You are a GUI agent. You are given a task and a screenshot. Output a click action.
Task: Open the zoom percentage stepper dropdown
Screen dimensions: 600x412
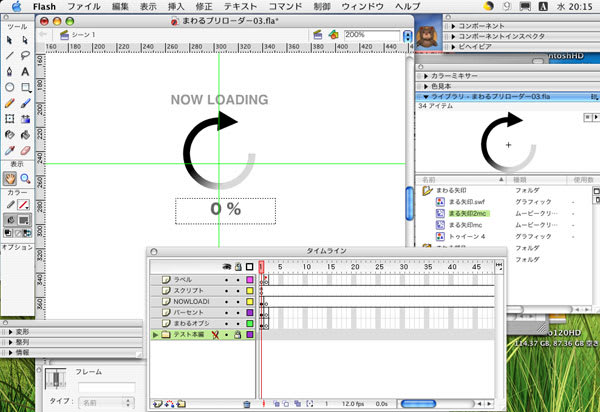[x=408, y=36]
